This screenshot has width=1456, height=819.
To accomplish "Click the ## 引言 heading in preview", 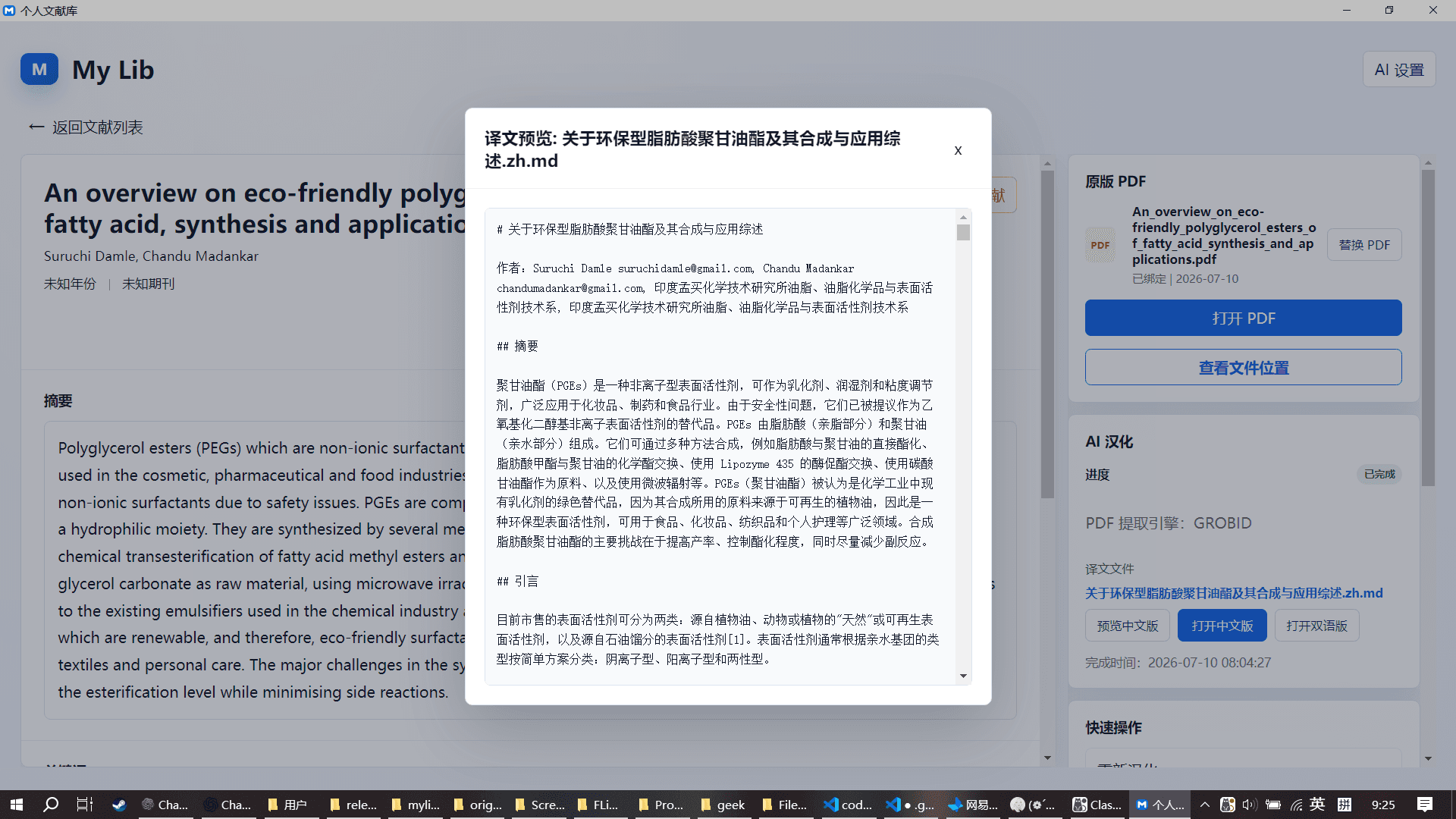I will click(517, 582).
